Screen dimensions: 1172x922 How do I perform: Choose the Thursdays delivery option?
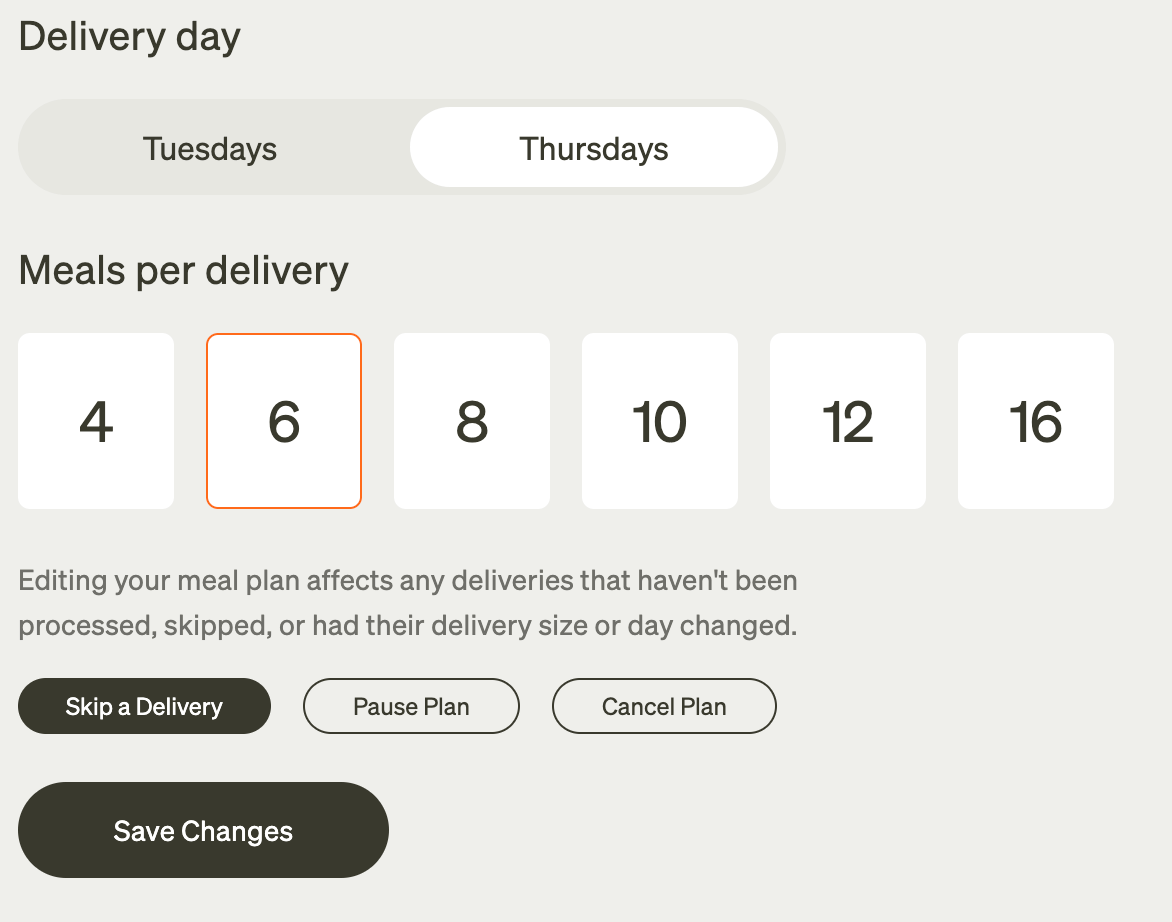coord(594,149)
